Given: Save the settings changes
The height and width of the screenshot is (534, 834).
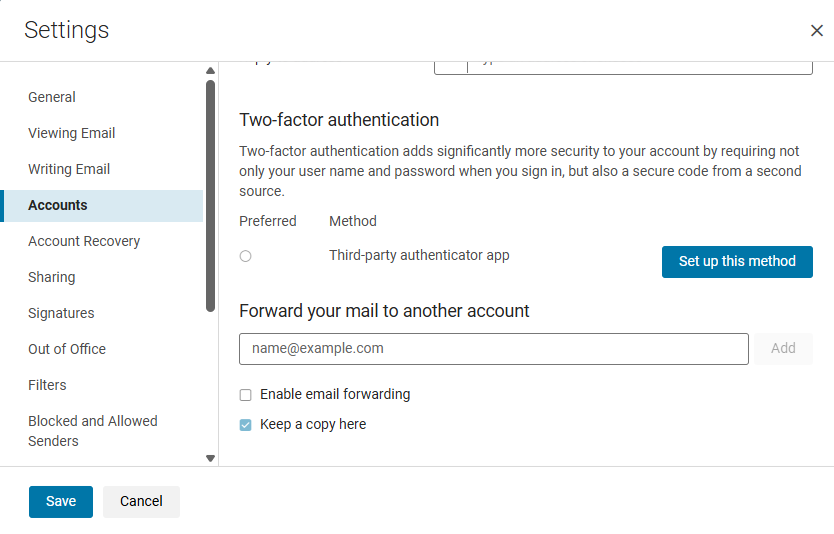Looking at the screenshot, I should click(61, 502).
